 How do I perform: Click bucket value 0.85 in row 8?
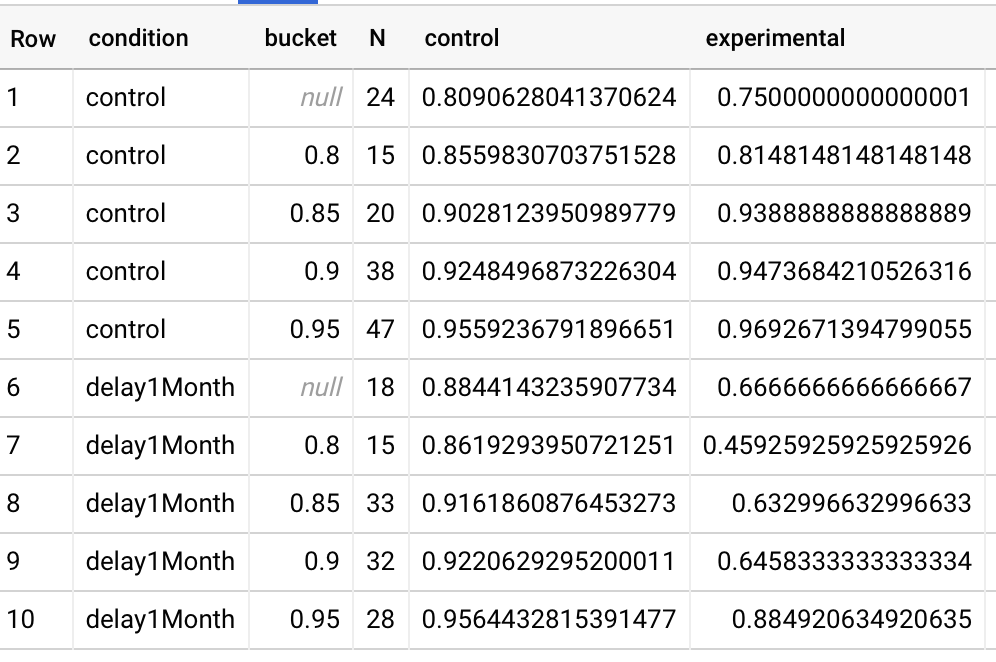314,504
